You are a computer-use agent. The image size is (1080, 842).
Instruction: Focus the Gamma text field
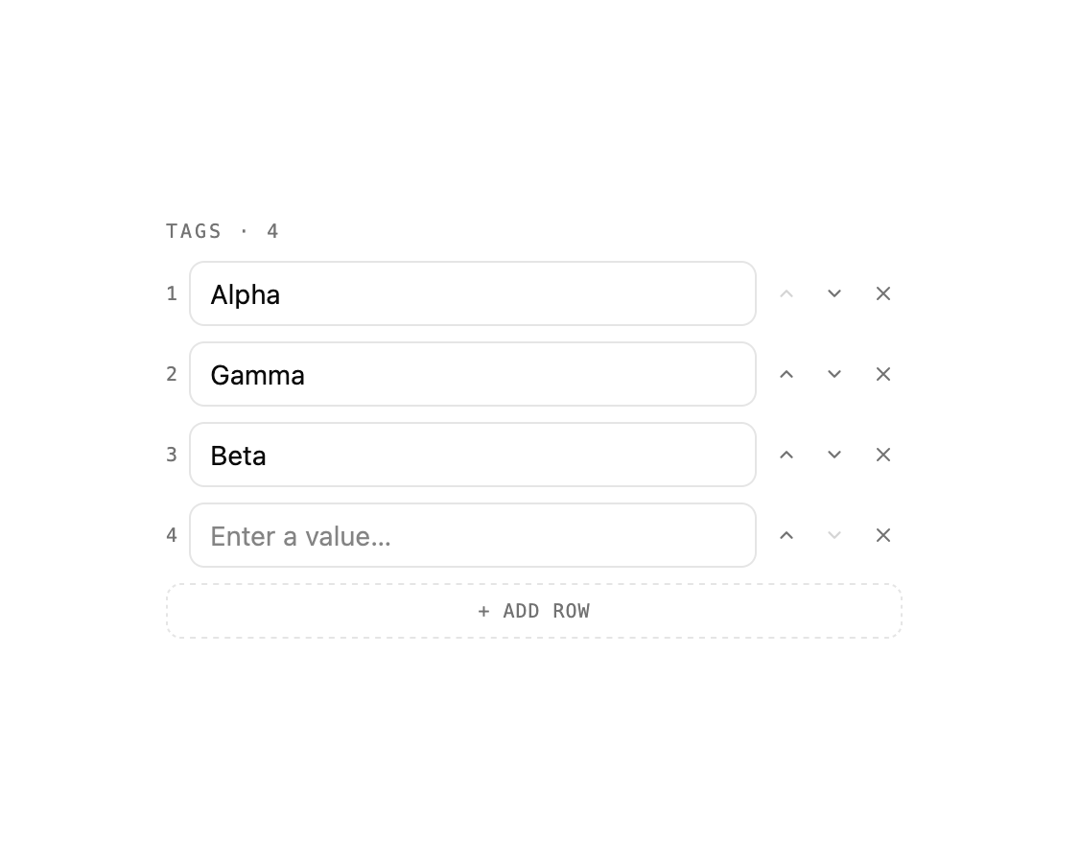click(x=472, y=374)
